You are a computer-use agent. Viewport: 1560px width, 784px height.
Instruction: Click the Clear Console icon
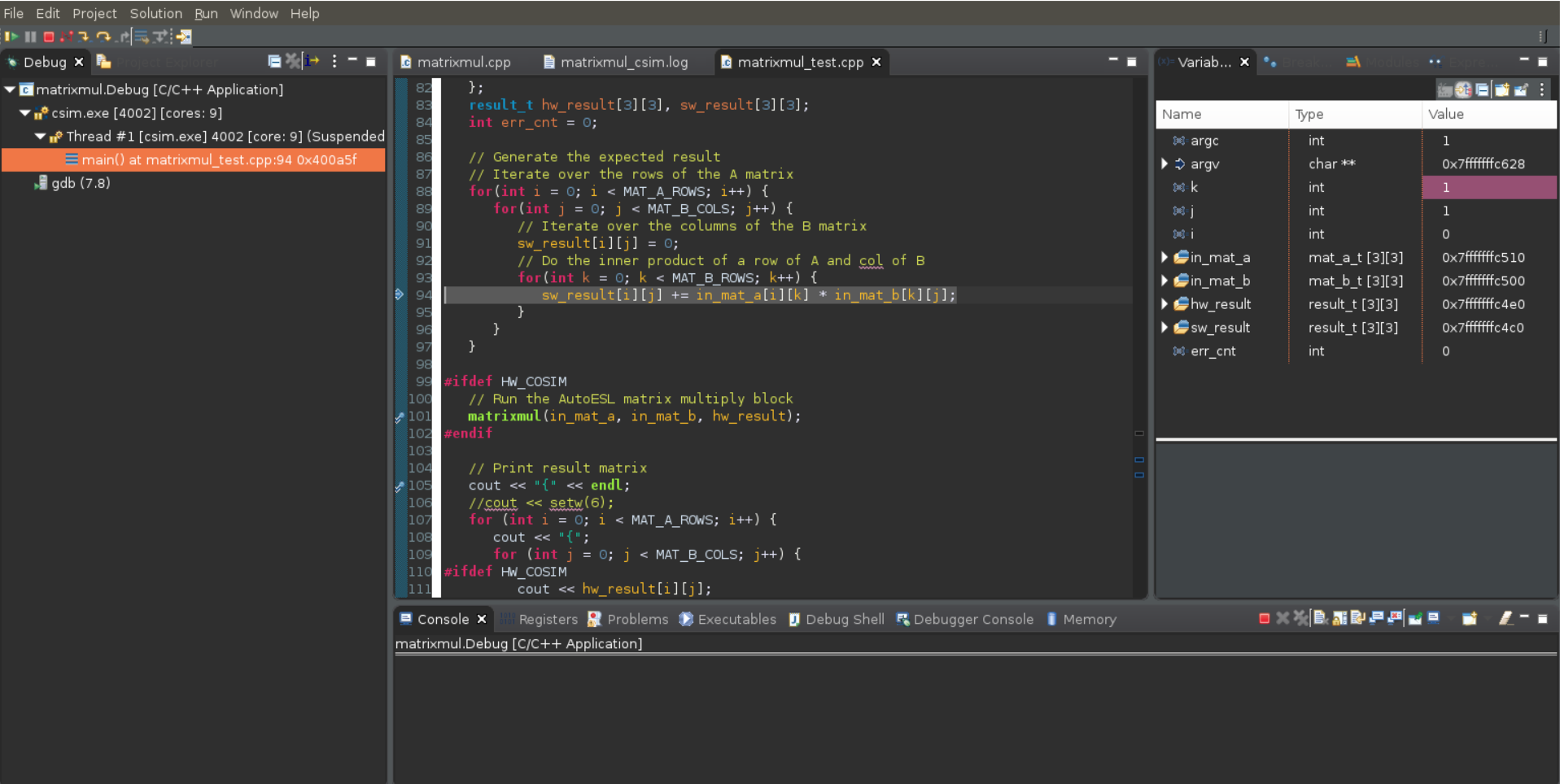1319,619
